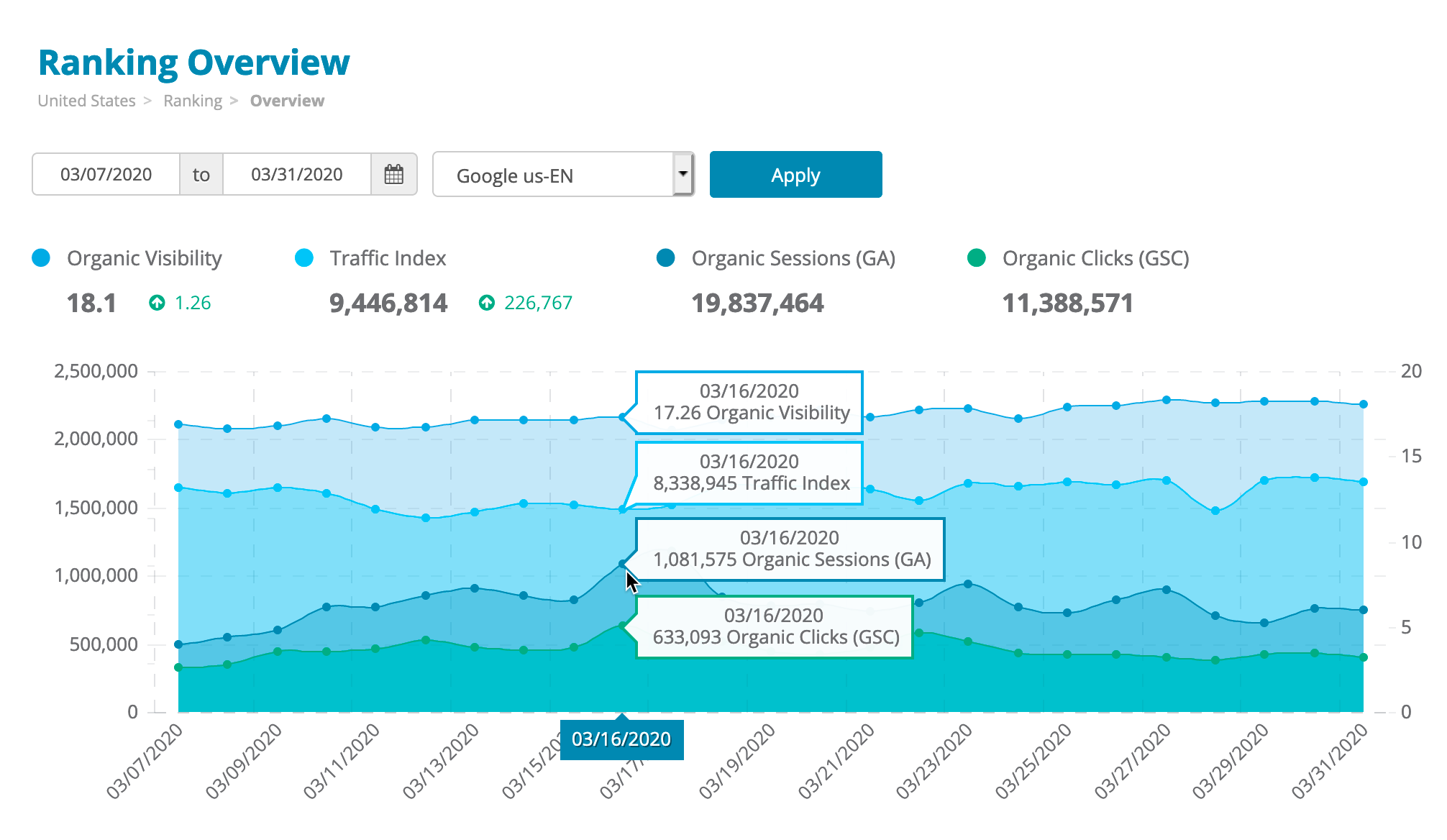Click the Apply button to filter results

click(795, 174)
